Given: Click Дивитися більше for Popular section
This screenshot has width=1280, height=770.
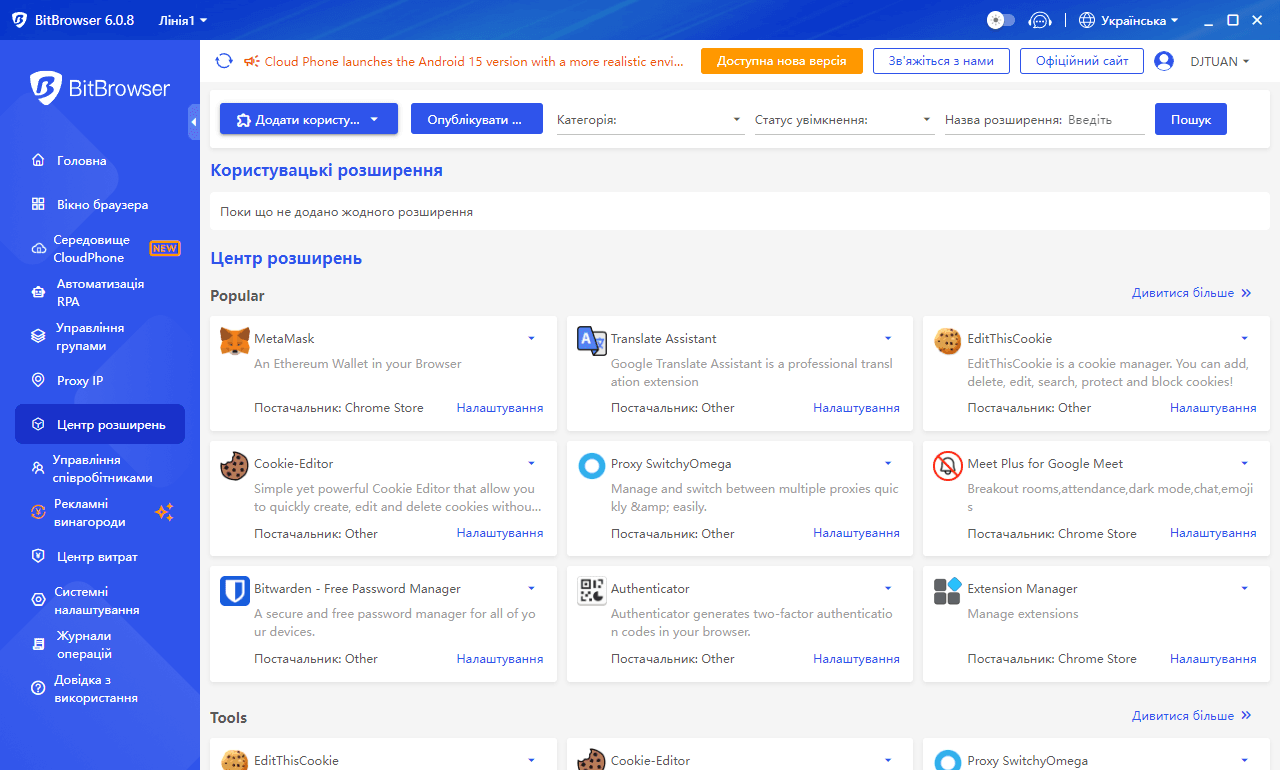Looking at the screenshot, I should (x=1192, y=293).
